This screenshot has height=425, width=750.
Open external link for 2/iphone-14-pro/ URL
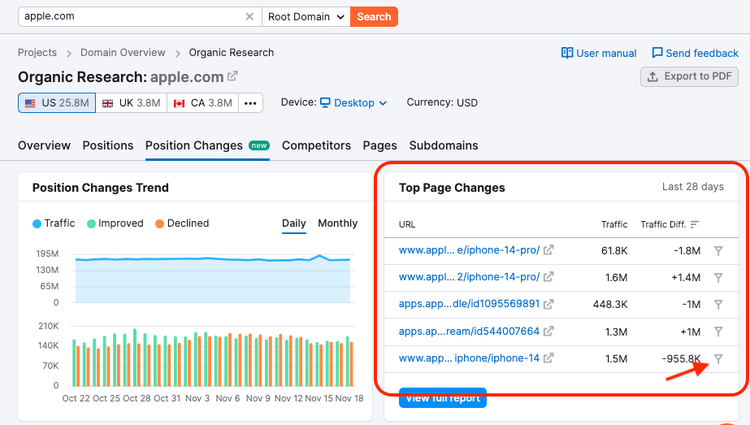click(x=548, y=277)
